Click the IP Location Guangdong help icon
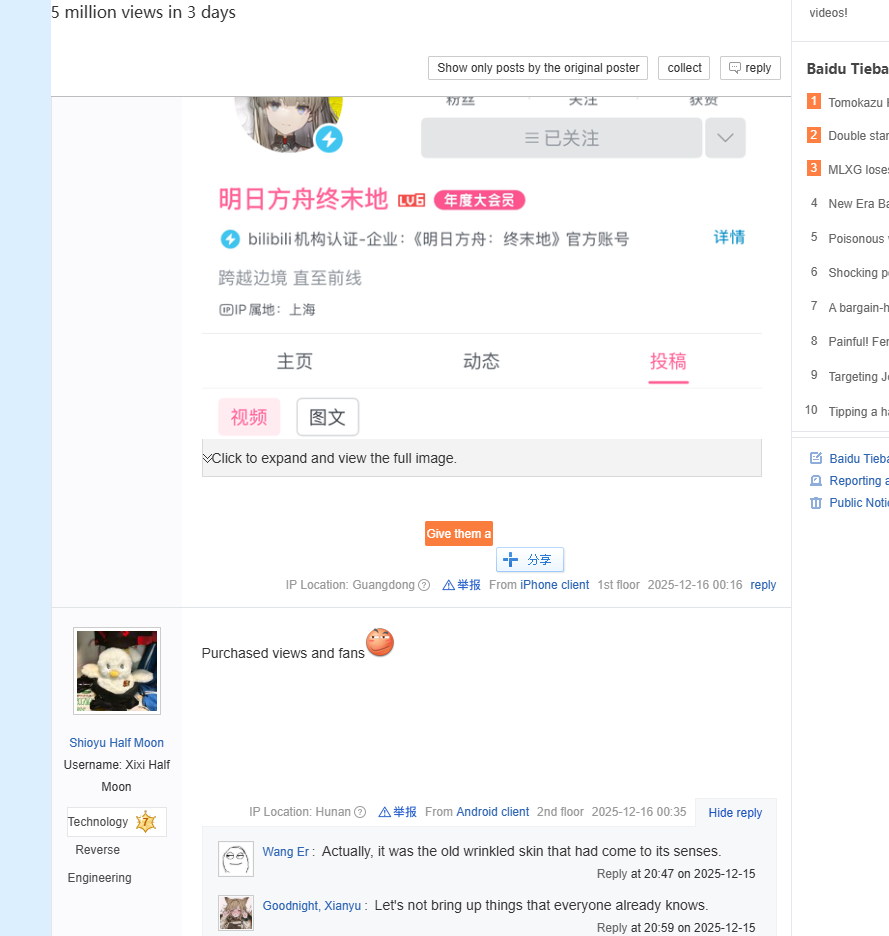 click(424, 585)
